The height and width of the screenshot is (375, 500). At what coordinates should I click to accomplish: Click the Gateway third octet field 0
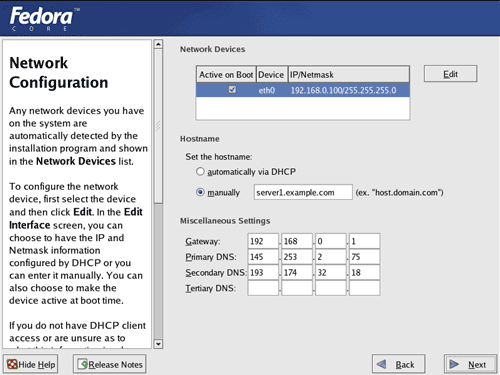[331, 241]
